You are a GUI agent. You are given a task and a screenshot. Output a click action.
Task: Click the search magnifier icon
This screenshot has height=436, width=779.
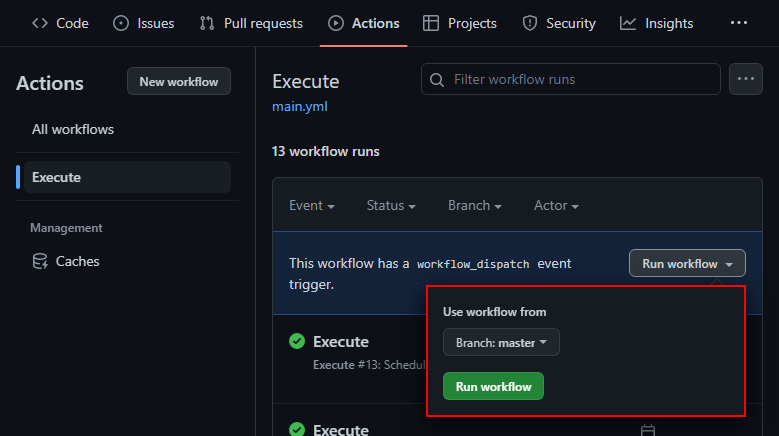click(x=437, y=80)
